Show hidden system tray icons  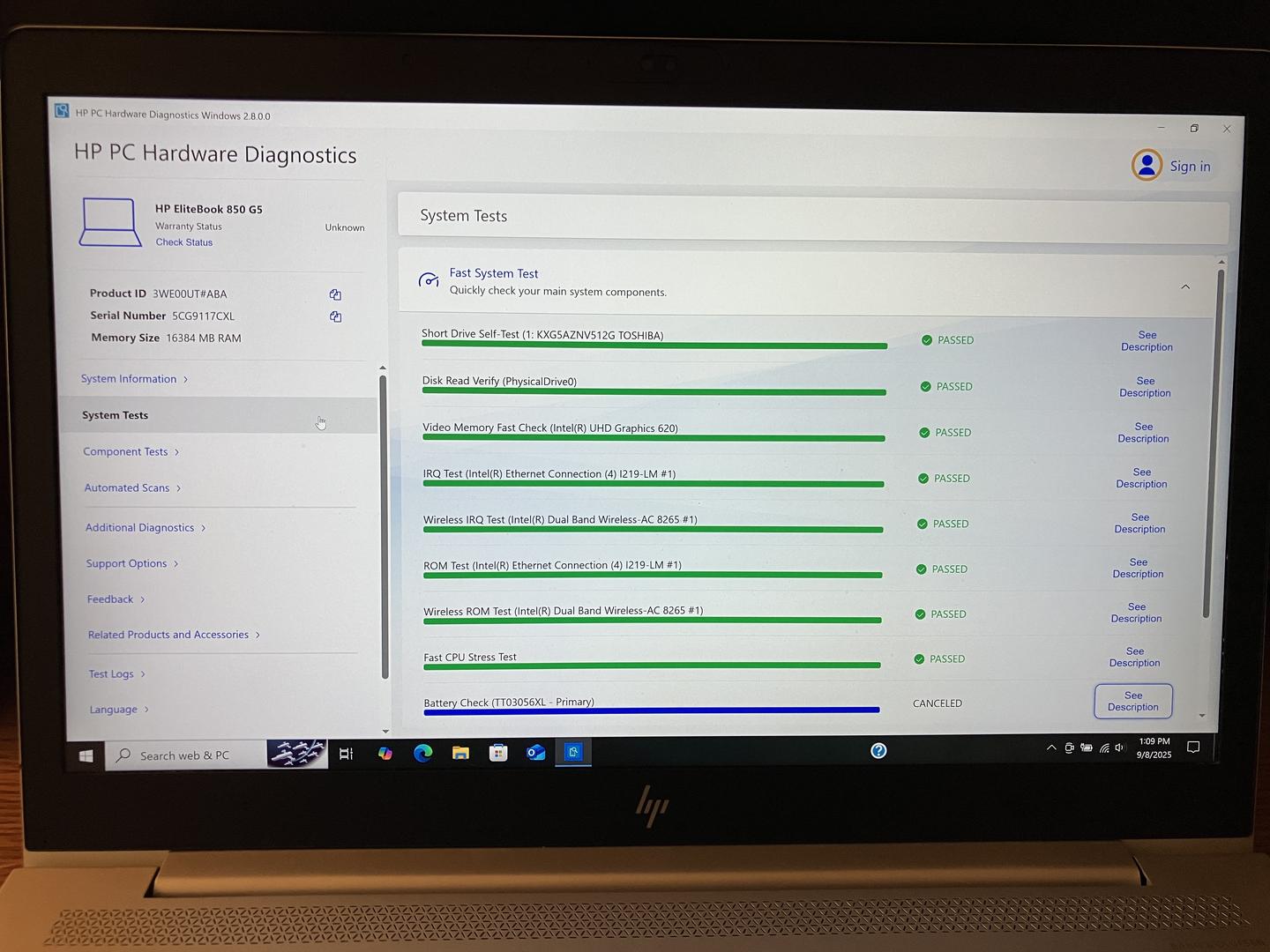[x=1051, y=747]
